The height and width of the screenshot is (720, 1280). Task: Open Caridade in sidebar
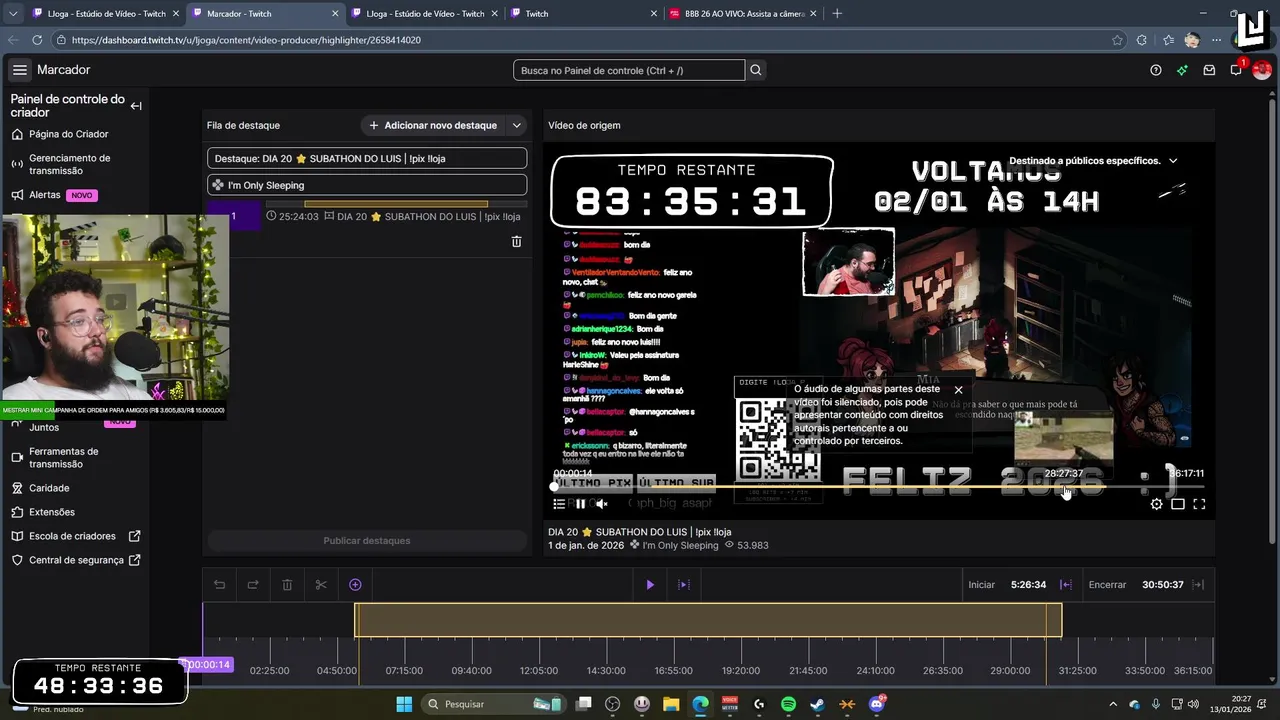pos(49,488)
